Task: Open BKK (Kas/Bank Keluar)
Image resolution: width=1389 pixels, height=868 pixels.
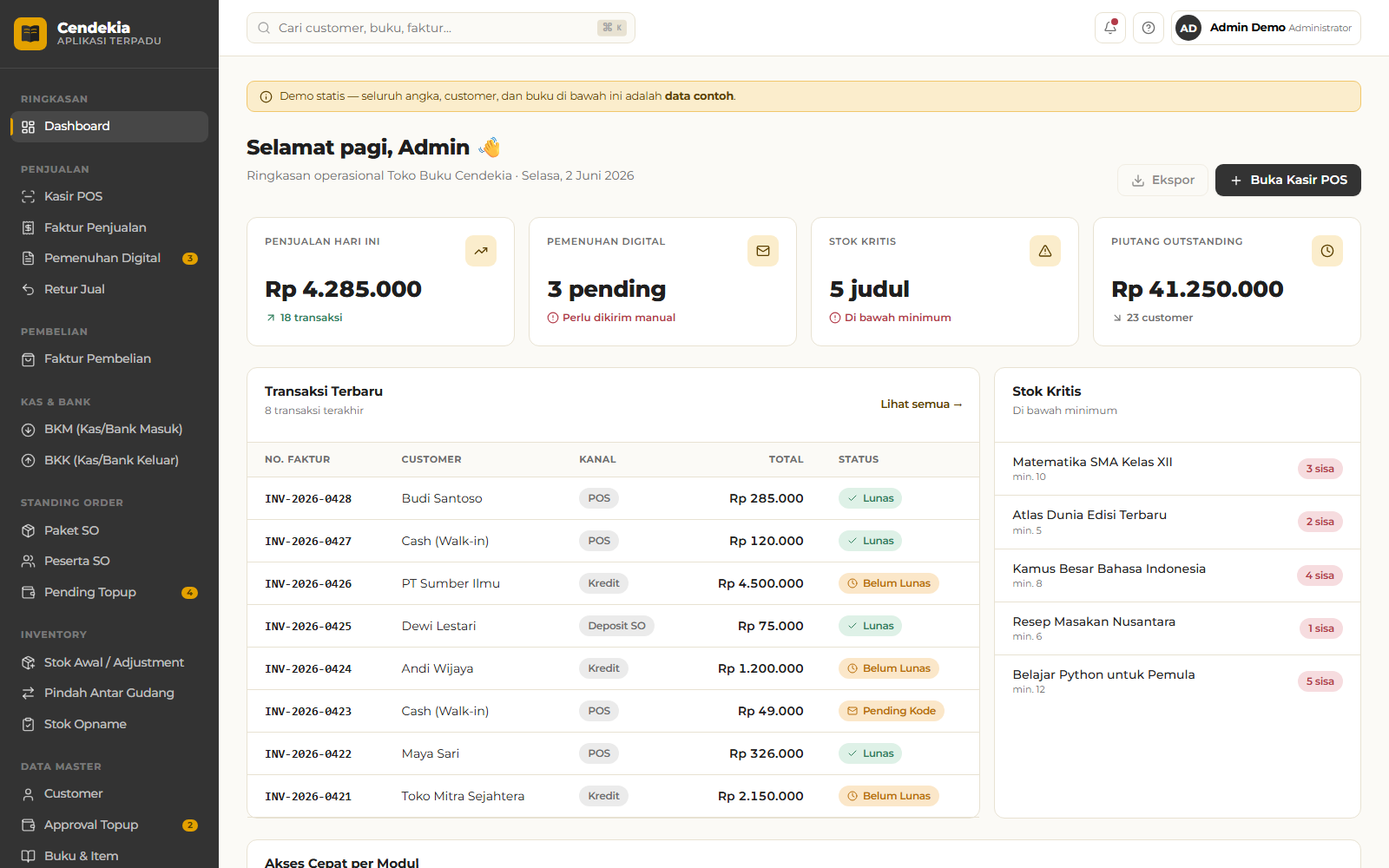Action: click(109, 460)
